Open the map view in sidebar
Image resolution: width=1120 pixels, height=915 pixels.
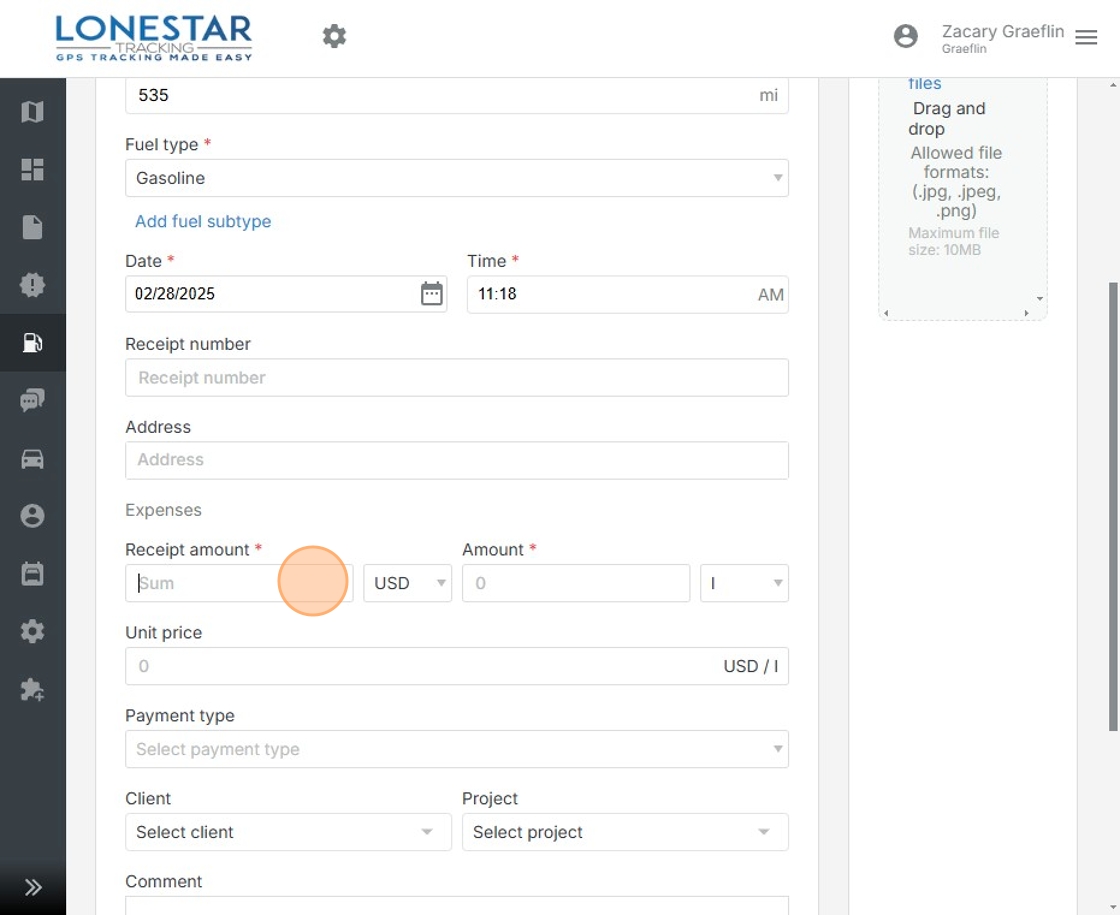pos(32,112)
